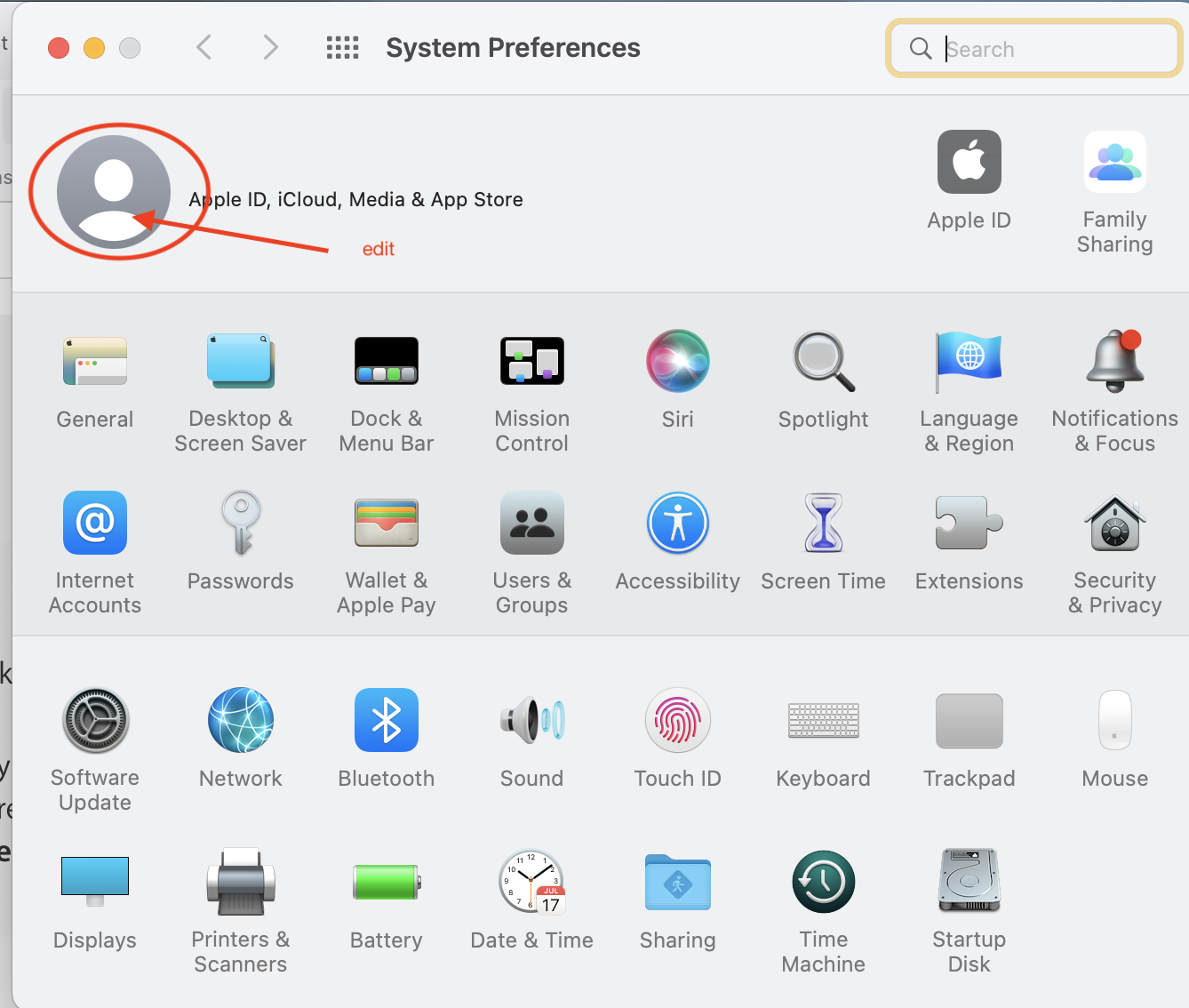Click the Search field
This screenshot has height=1008, width=1189.
pos(1034,49)
